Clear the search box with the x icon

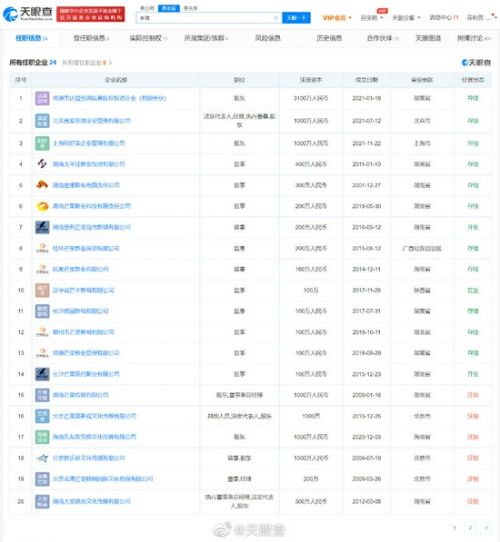coord(276,18)
